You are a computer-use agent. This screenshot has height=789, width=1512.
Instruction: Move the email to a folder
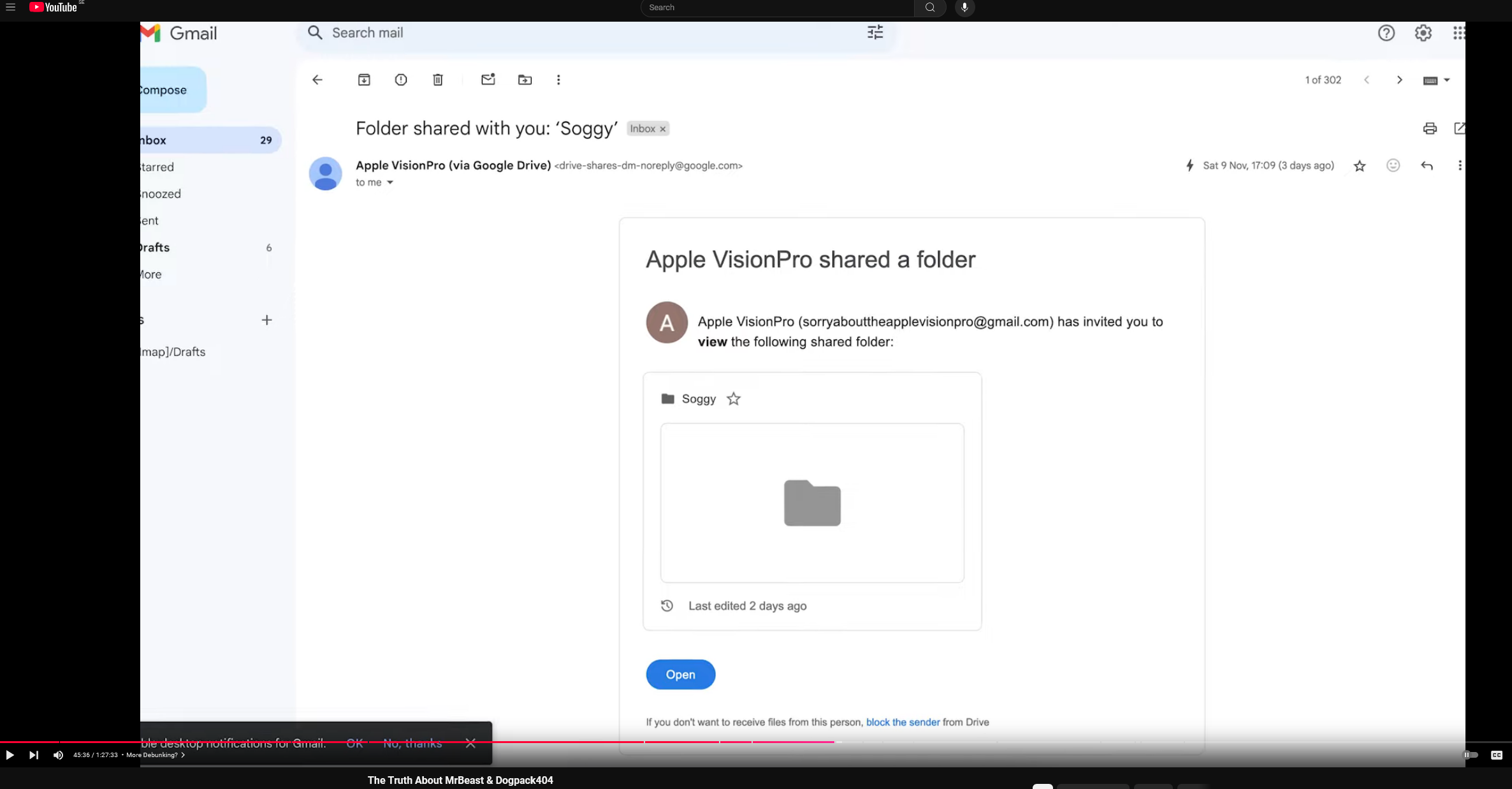[x=525, y=80]
